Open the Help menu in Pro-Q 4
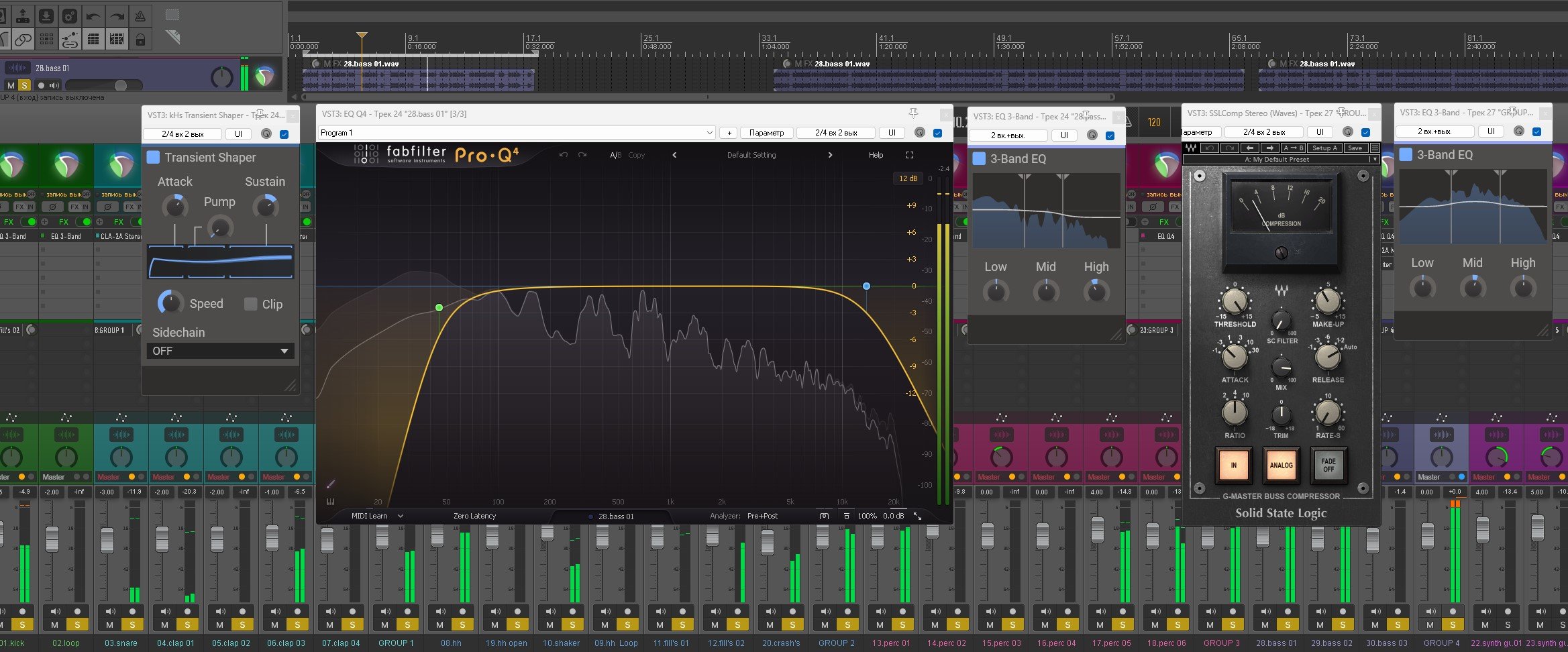This screenshot has width=1568, height=652. pos(876,155)
